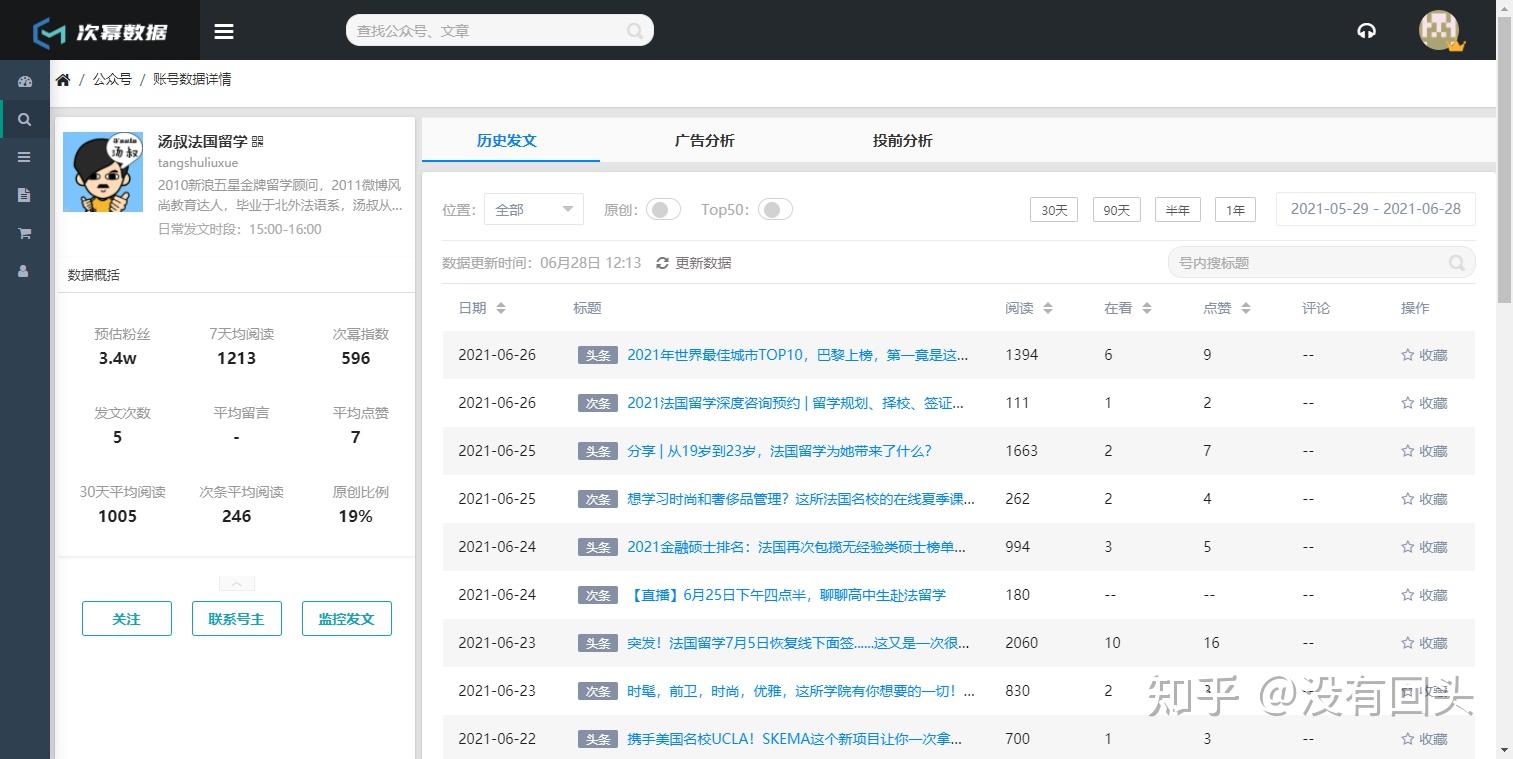The width and height of the screenshot is (1513, 759).
Task: Click the 监控发文 button
Action: [x=347, y=619]
